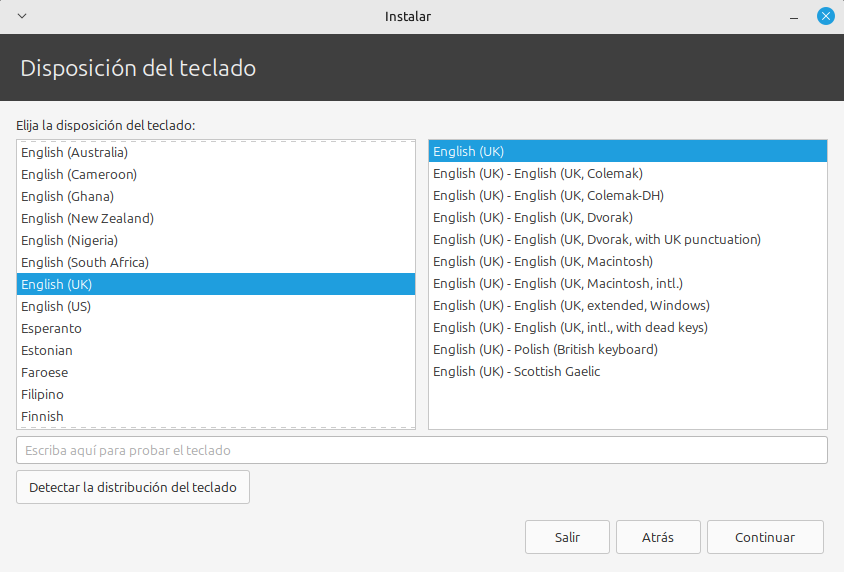
Task: Select English (Australia) layout
Action: tap(216, 152)
